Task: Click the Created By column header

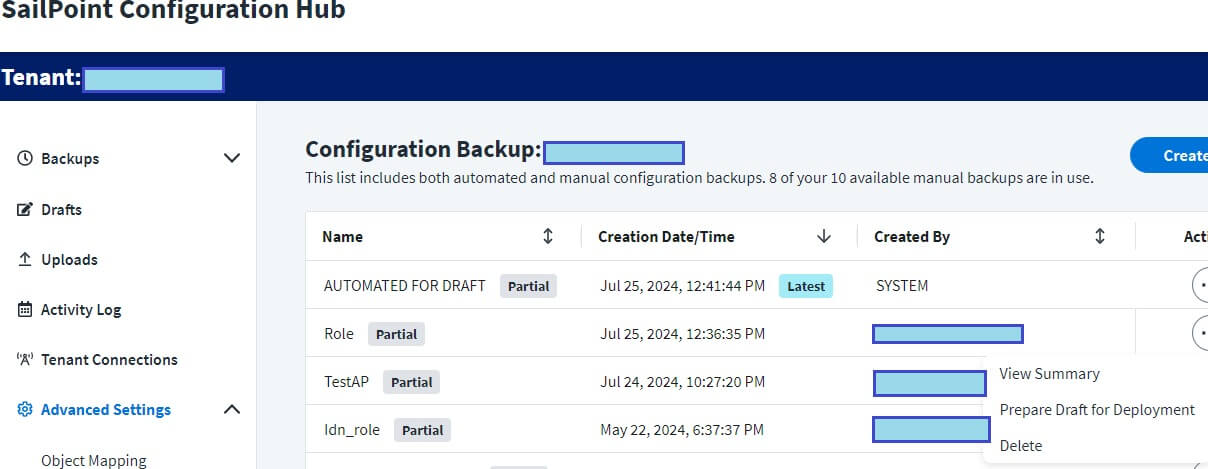Action: coord(912,237)
